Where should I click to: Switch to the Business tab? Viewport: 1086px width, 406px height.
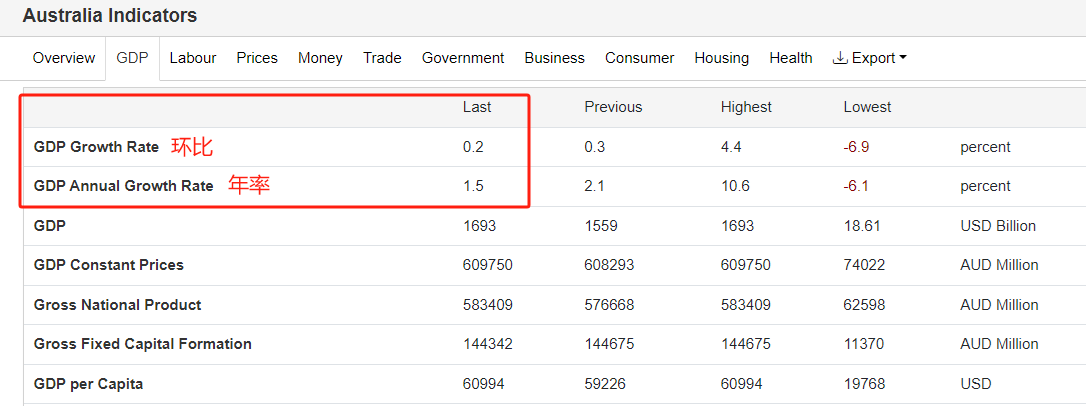pyautogui.click(x=554, y=58)
